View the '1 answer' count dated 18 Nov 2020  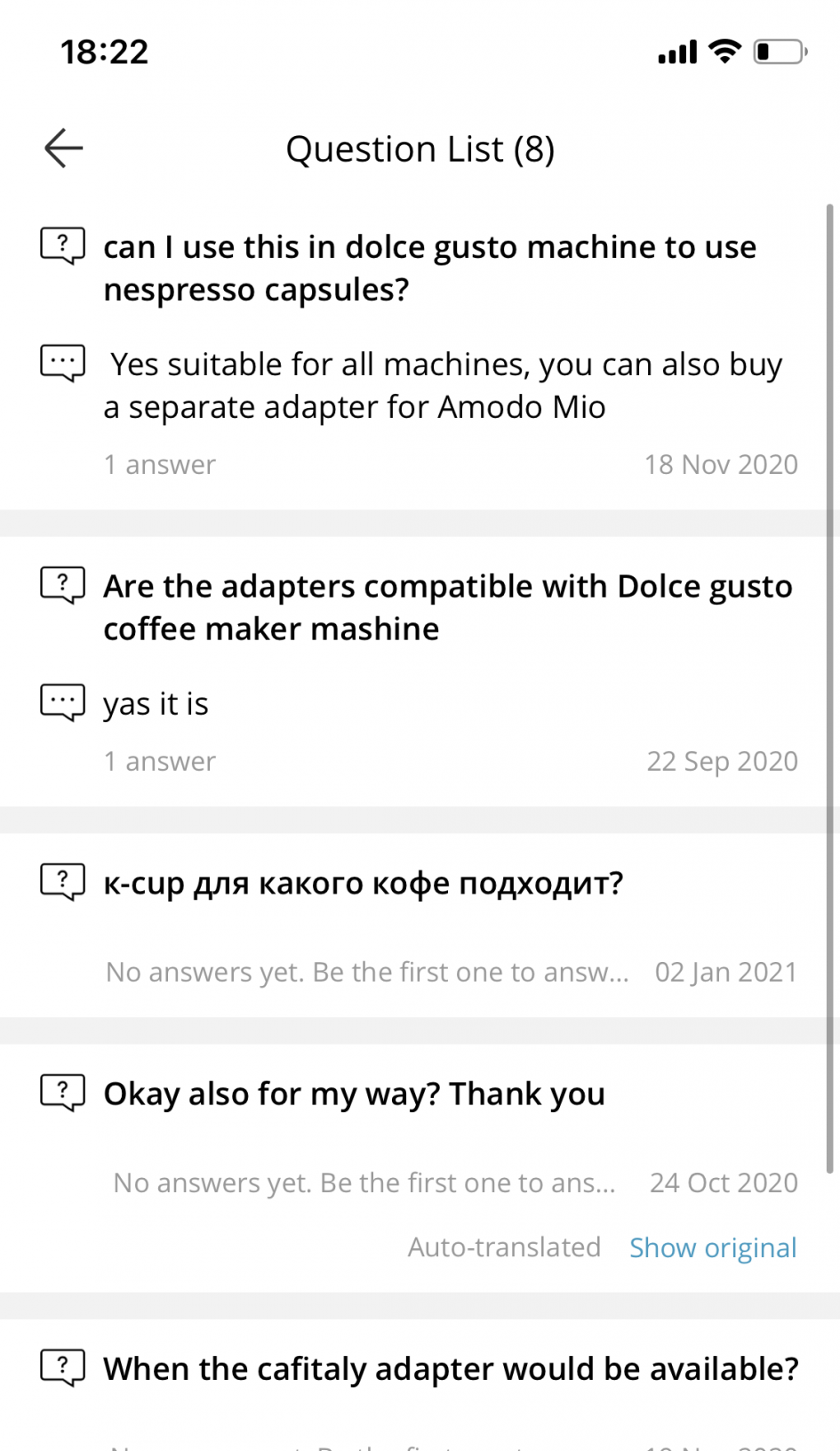click(160, 464)
